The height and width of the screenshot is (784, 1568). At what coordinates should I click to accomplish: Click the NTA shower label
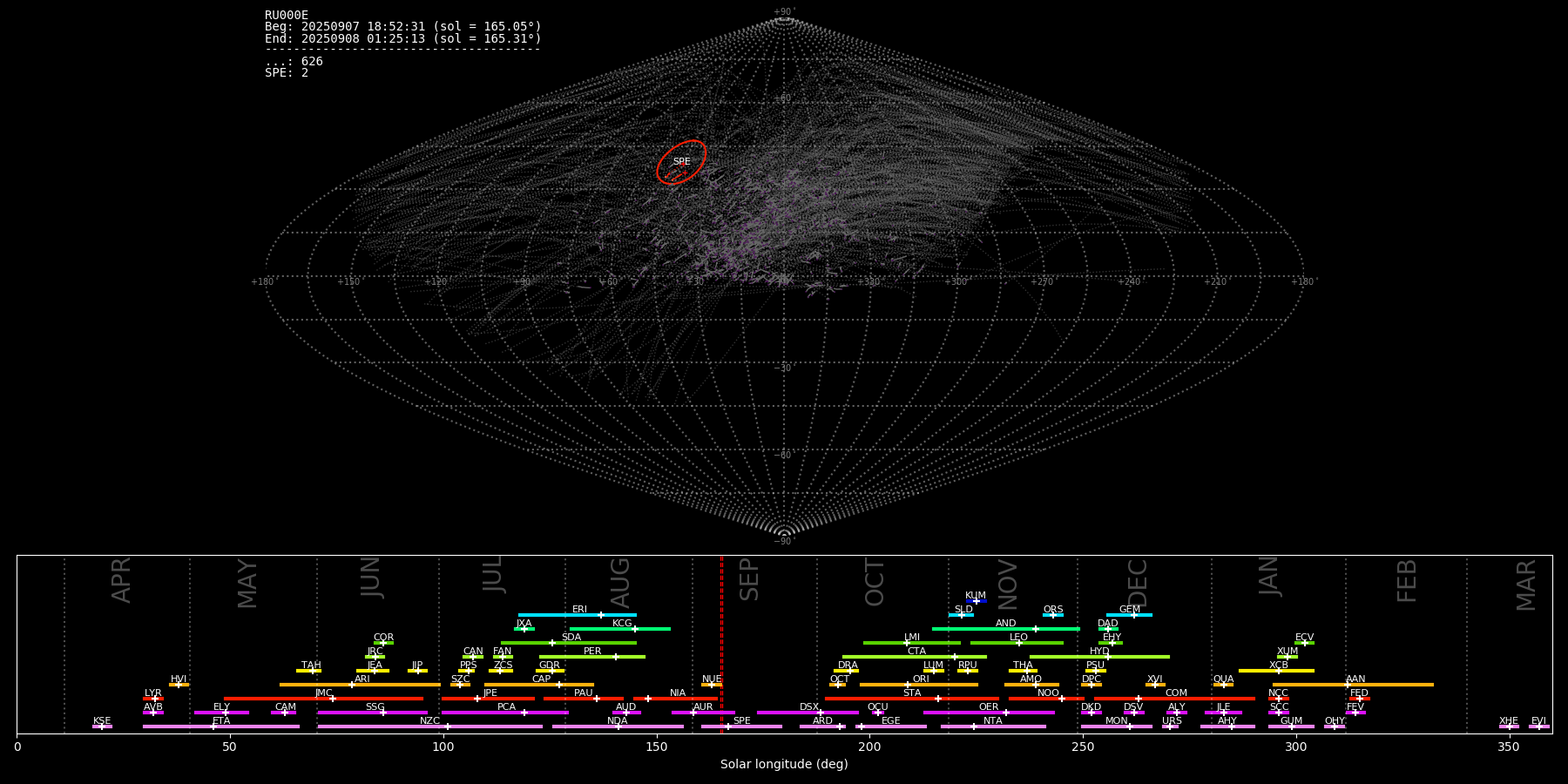(993, 720)
